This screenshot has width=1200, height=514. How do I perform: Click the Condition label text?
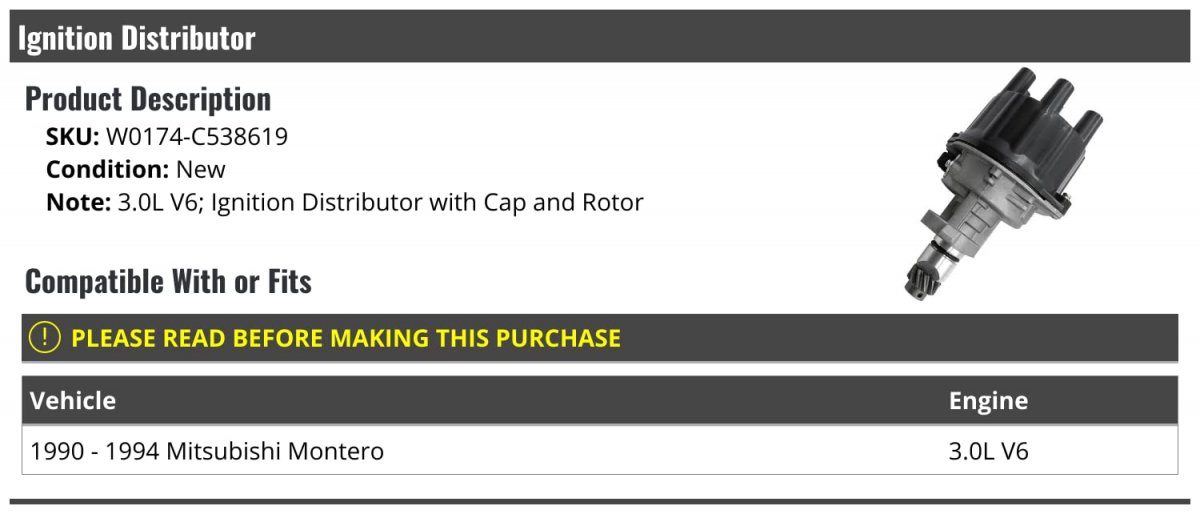click(x=108, y=169)
